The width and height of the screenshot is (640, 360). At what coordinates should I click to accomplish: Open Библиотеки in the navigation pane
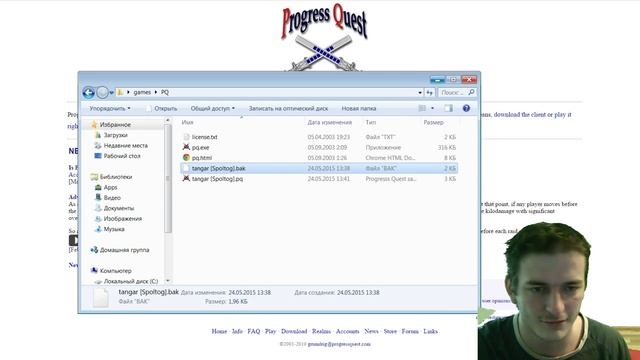pos(116,177)
